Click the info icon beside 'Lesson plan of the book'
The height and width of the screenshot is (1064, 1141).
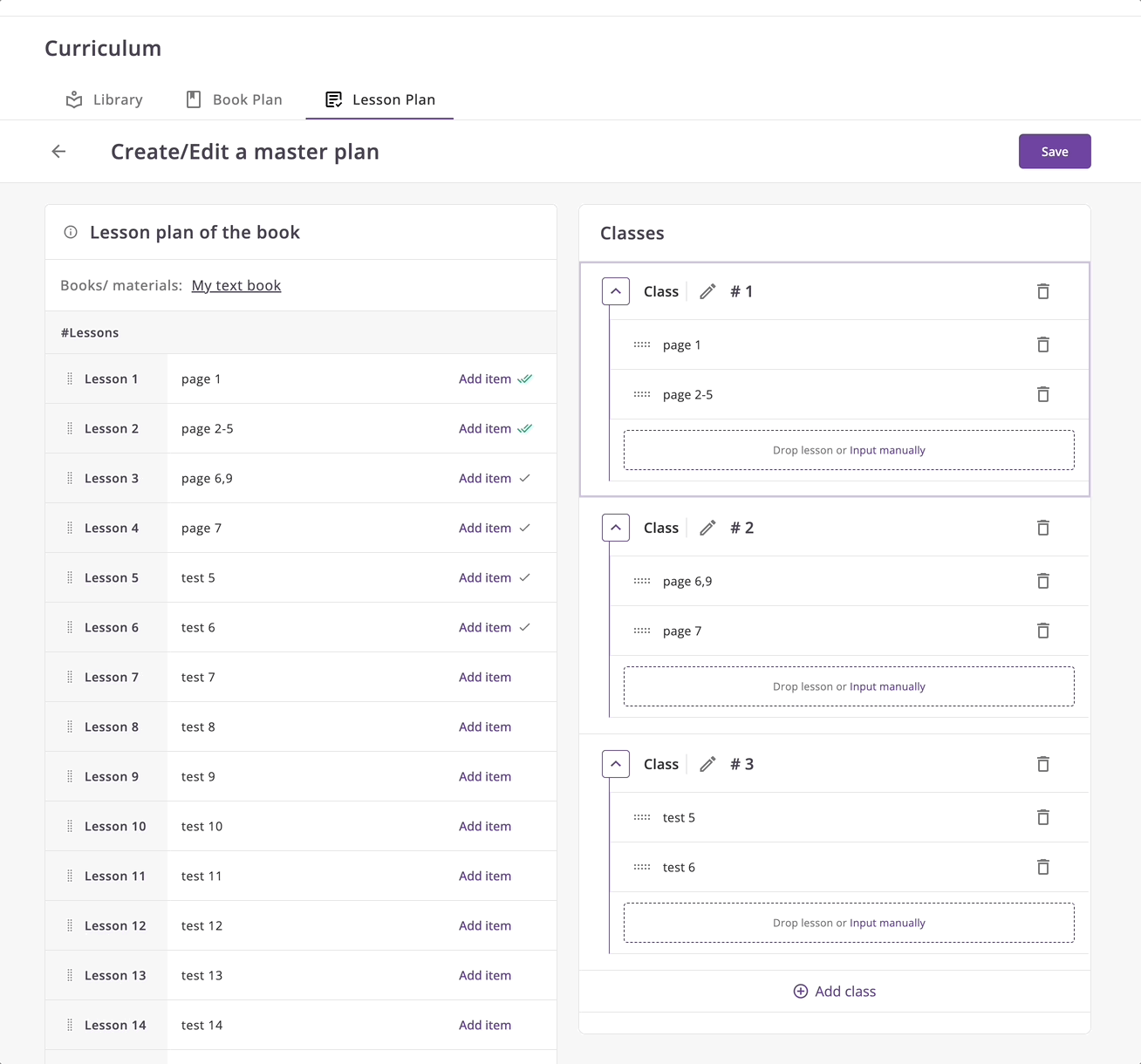[x=71, y=232]
